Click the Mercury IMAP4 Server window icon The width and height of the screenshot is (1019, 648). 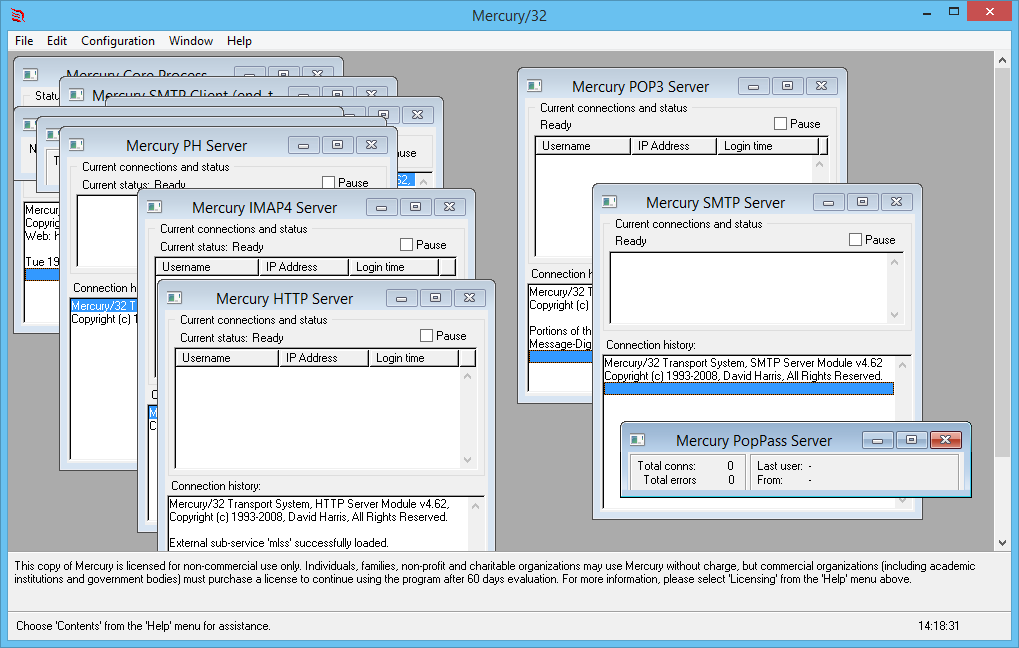click(154, 207)
